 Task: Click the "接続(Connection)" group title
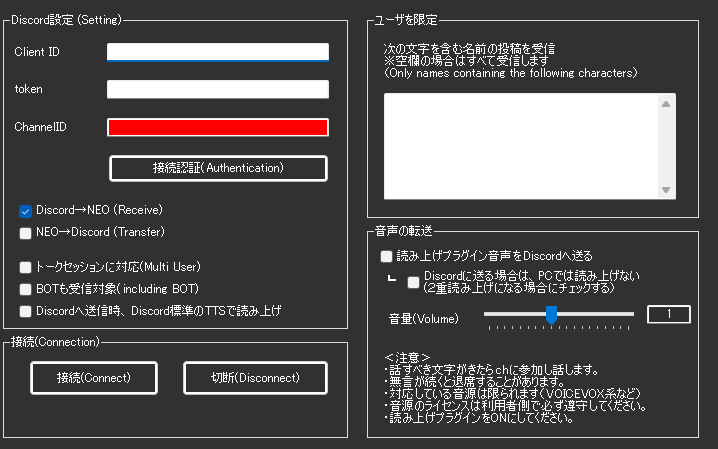click(55, 342)
